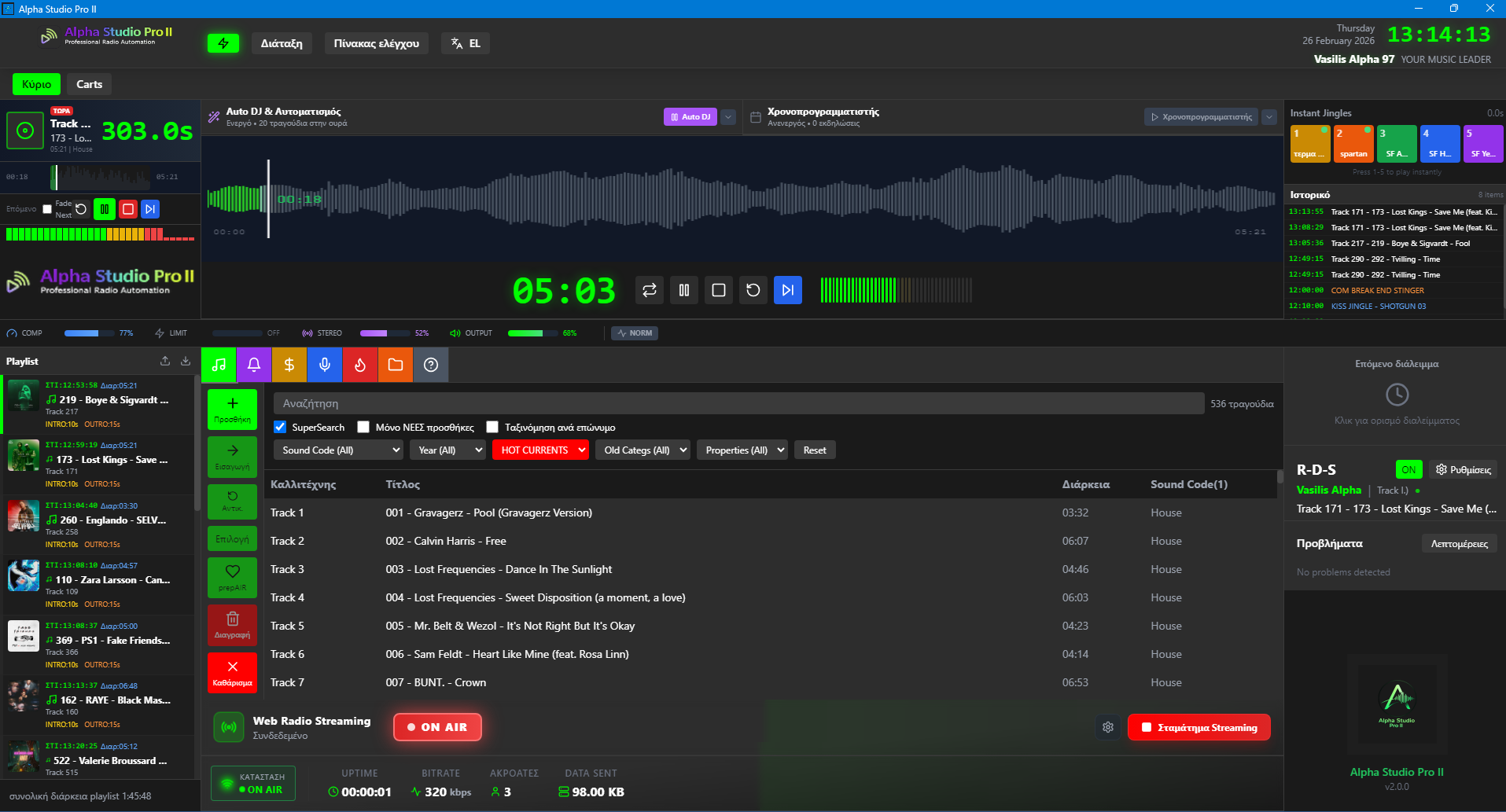Image resolution: width=1506 pixels, height=812 pixels.
Task: Open the help question mark panel
Action: [430, 365]
